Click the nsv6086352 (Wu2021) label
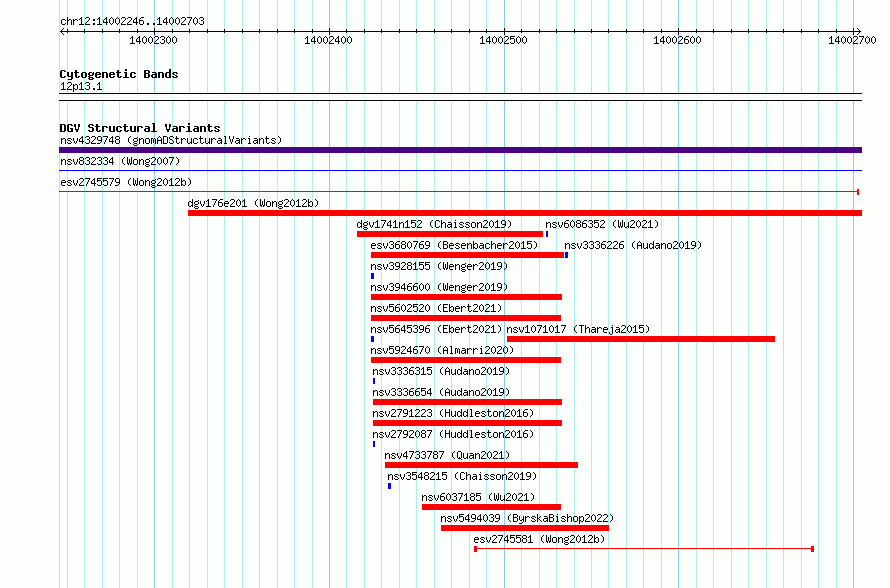This screenshot has width=890, height=588. [x=602, y=224]
